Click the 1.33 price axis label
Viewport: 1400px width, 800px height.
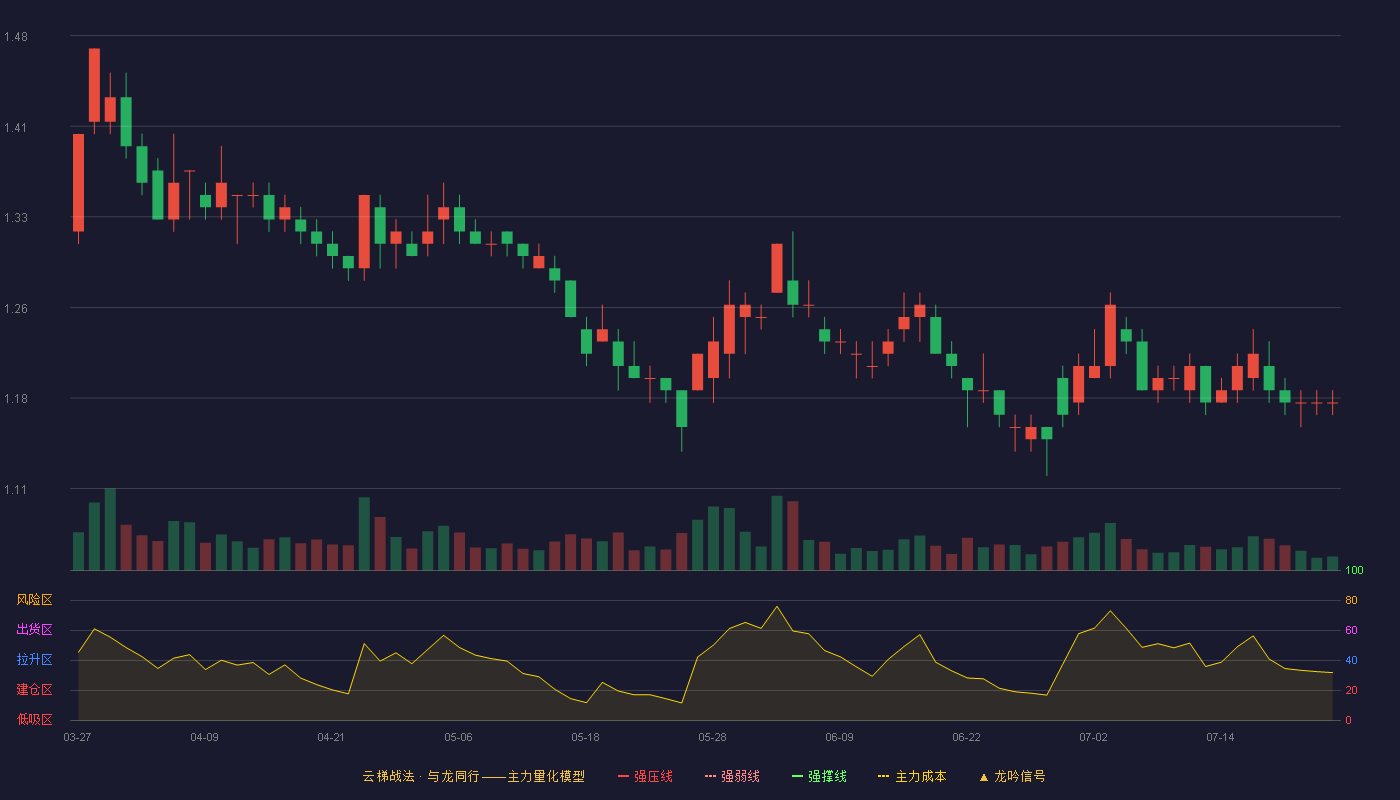[x=16, y=218]
